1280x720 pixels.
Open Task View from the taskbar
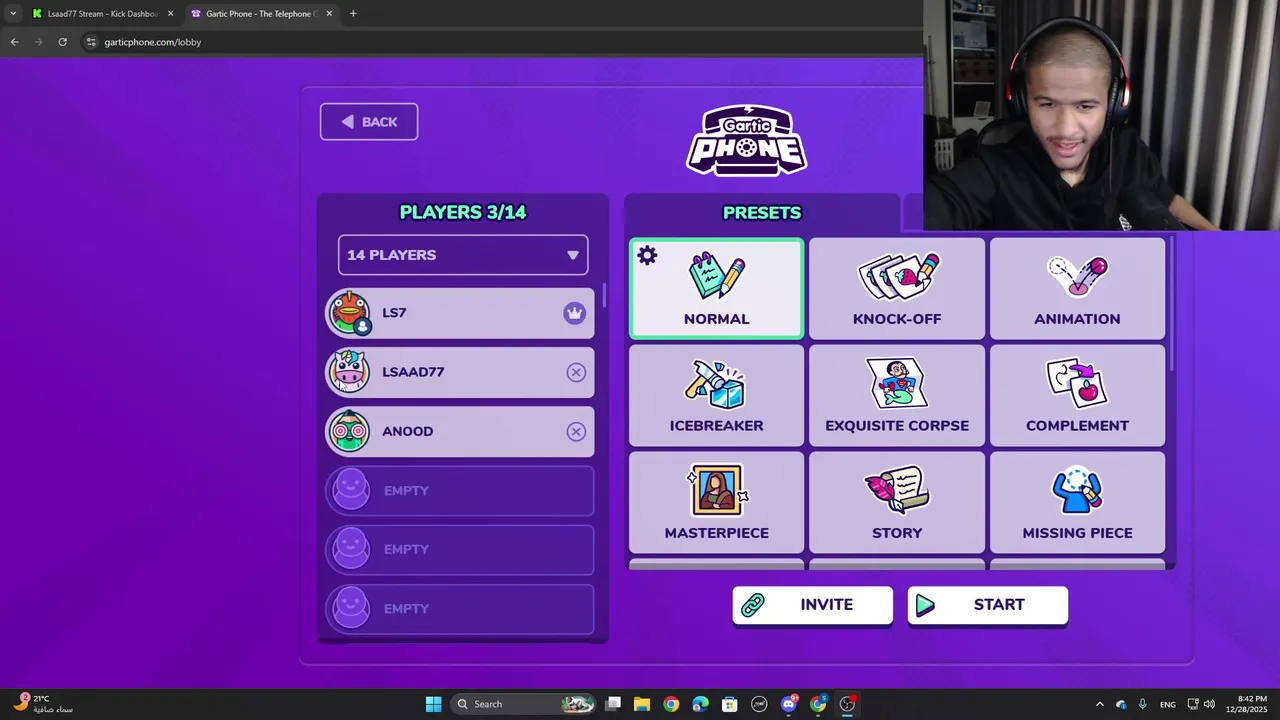pos(613,704)
